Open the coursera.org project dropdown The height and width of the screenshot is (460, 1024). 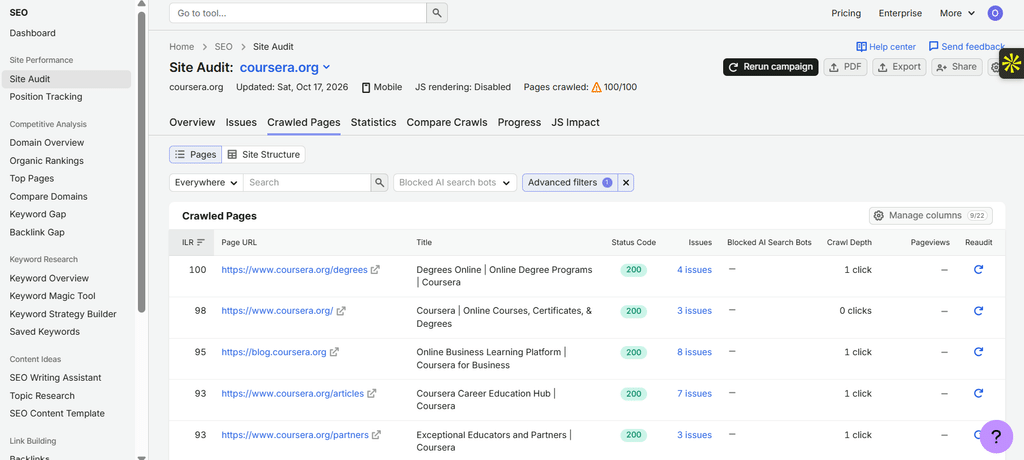click(x=285, y=67)
